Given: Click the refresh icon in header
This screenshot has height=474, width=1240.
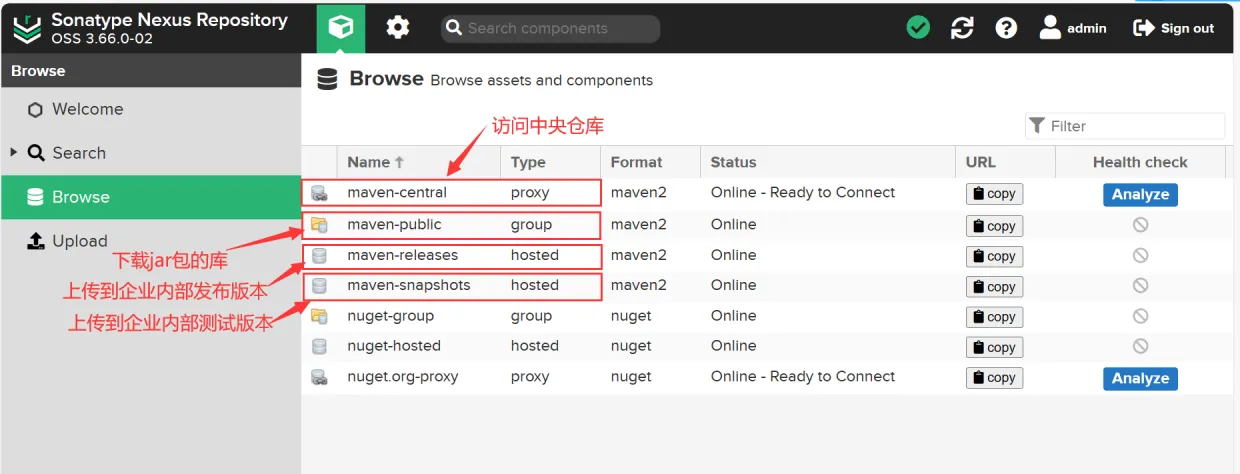Looking at the screenshot, I should 962,28.
